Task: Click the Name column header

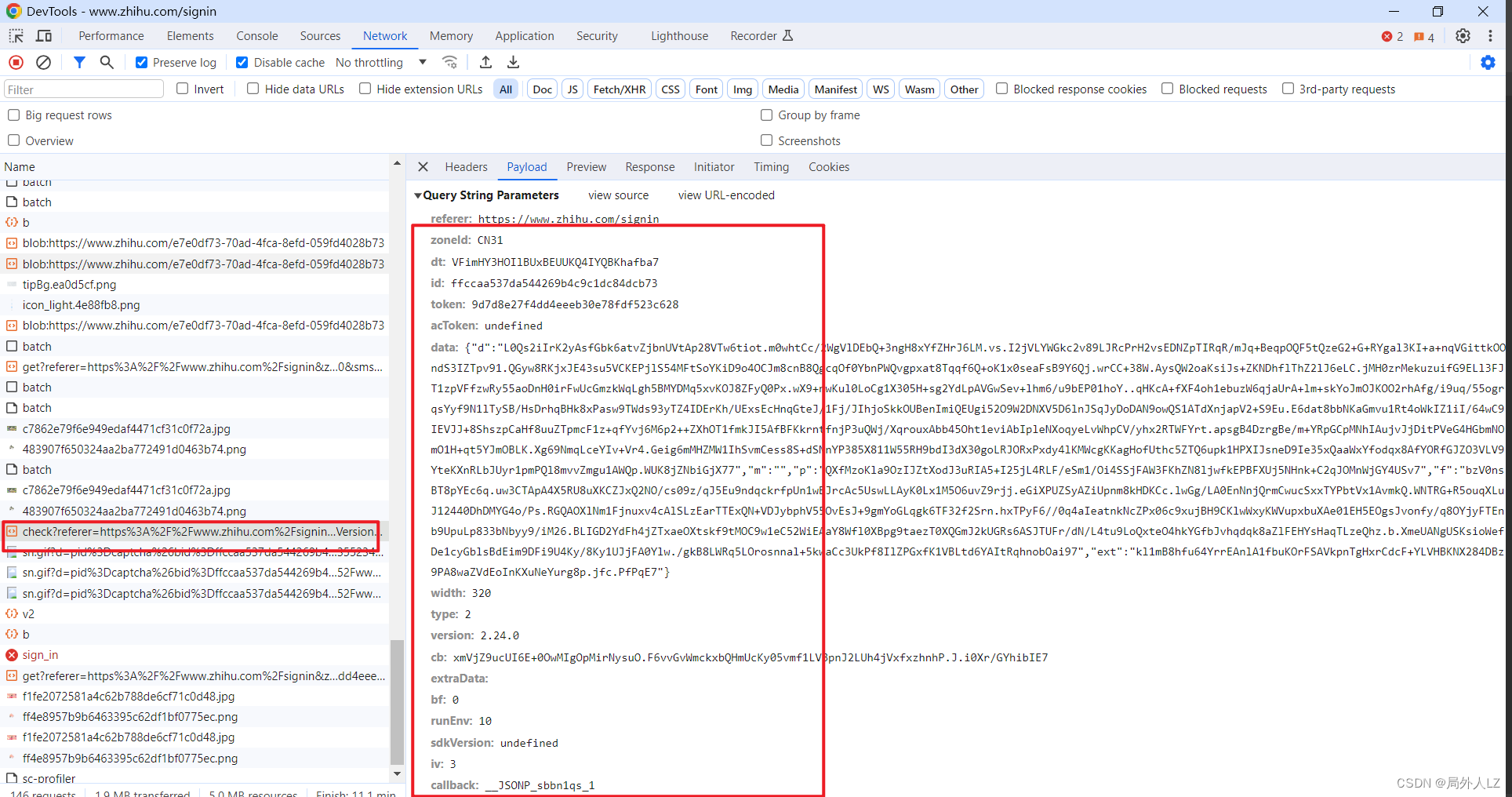Action: click(194, 167)
